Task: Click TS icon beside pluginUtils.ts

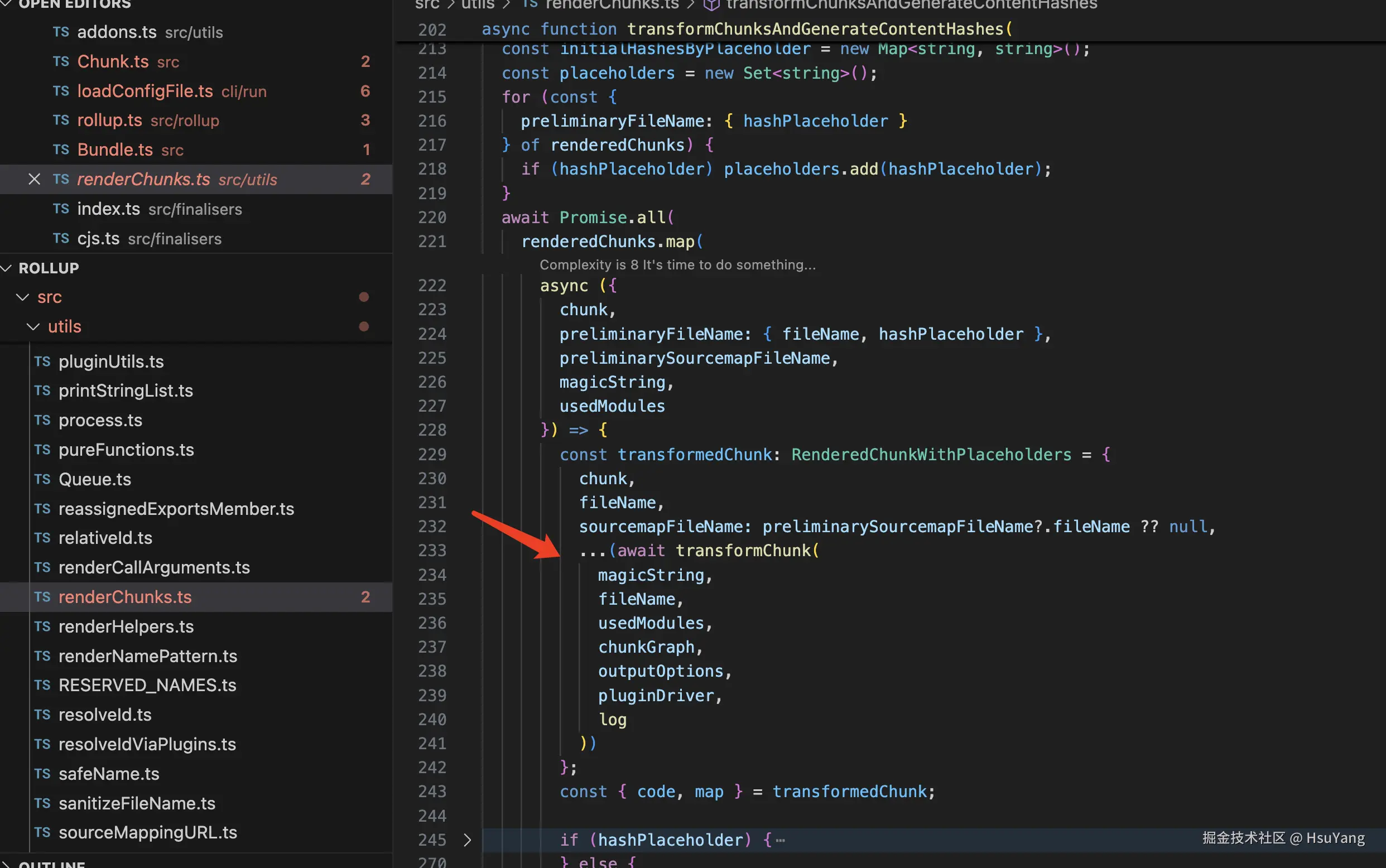Action: pyautogui.click(x=42, y=361)
